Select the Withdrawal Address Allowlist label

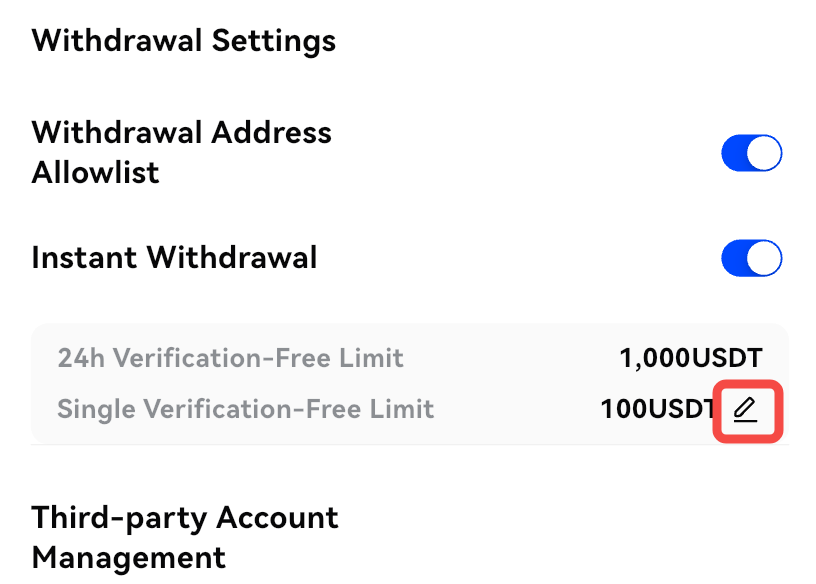(x=182, y=152)
